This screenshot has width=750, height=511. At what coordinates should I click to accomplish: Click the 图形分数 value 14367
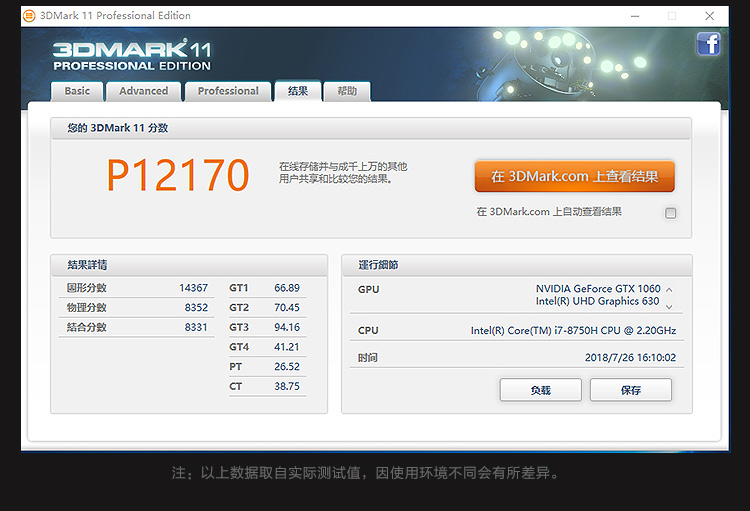(x=193, y=288)
